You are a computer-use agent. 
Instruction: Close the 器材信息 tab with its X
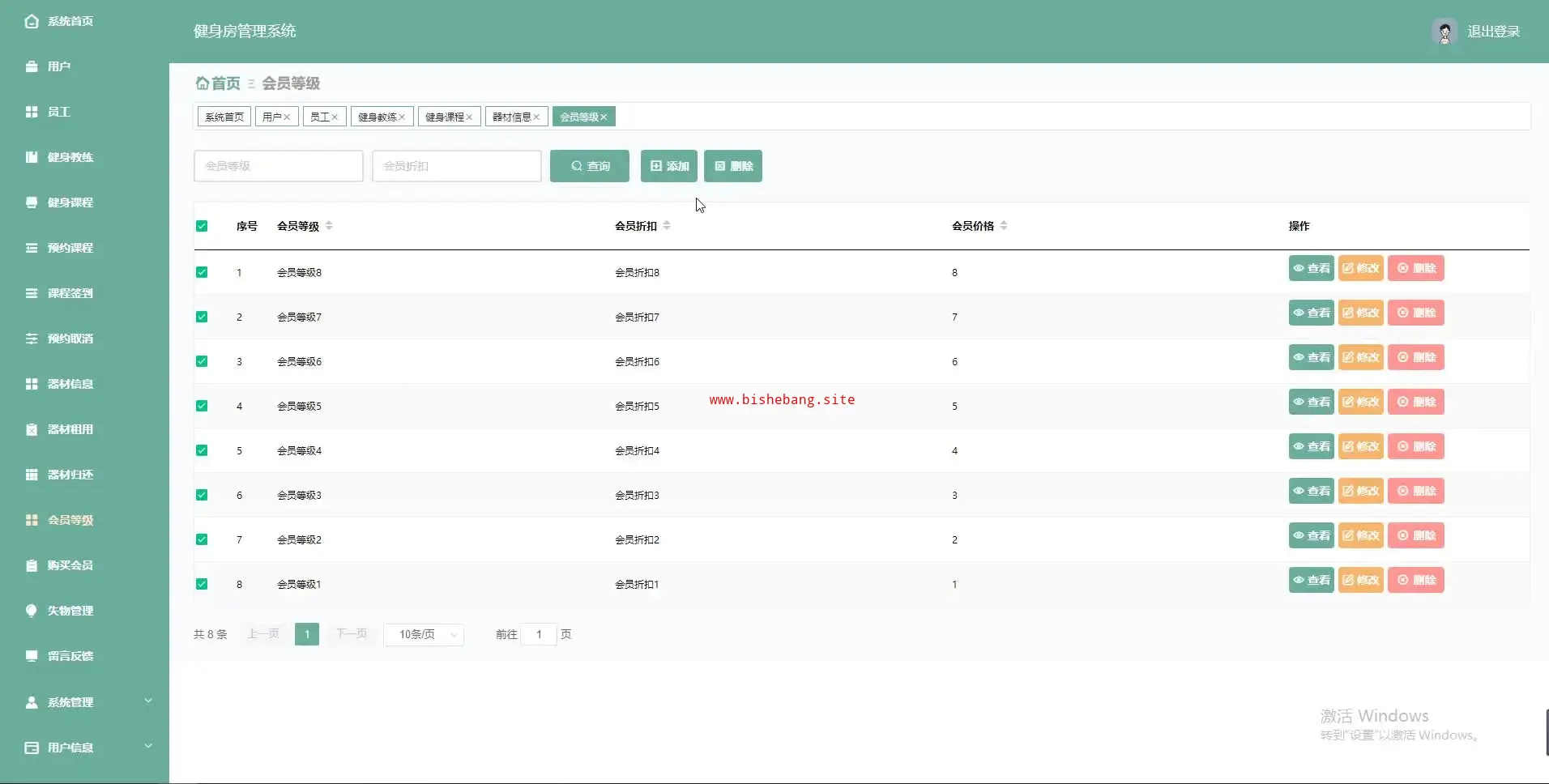[x=536, y=117]
